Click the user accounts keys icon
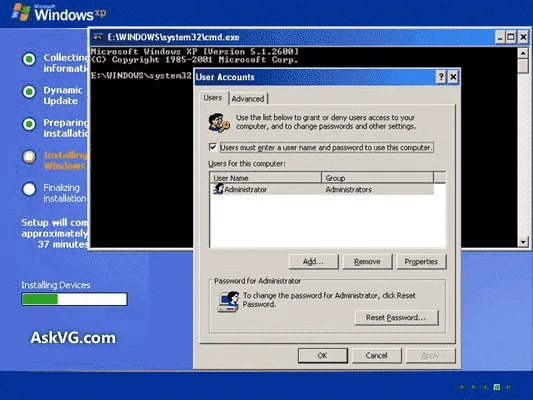 pos(219,123)
